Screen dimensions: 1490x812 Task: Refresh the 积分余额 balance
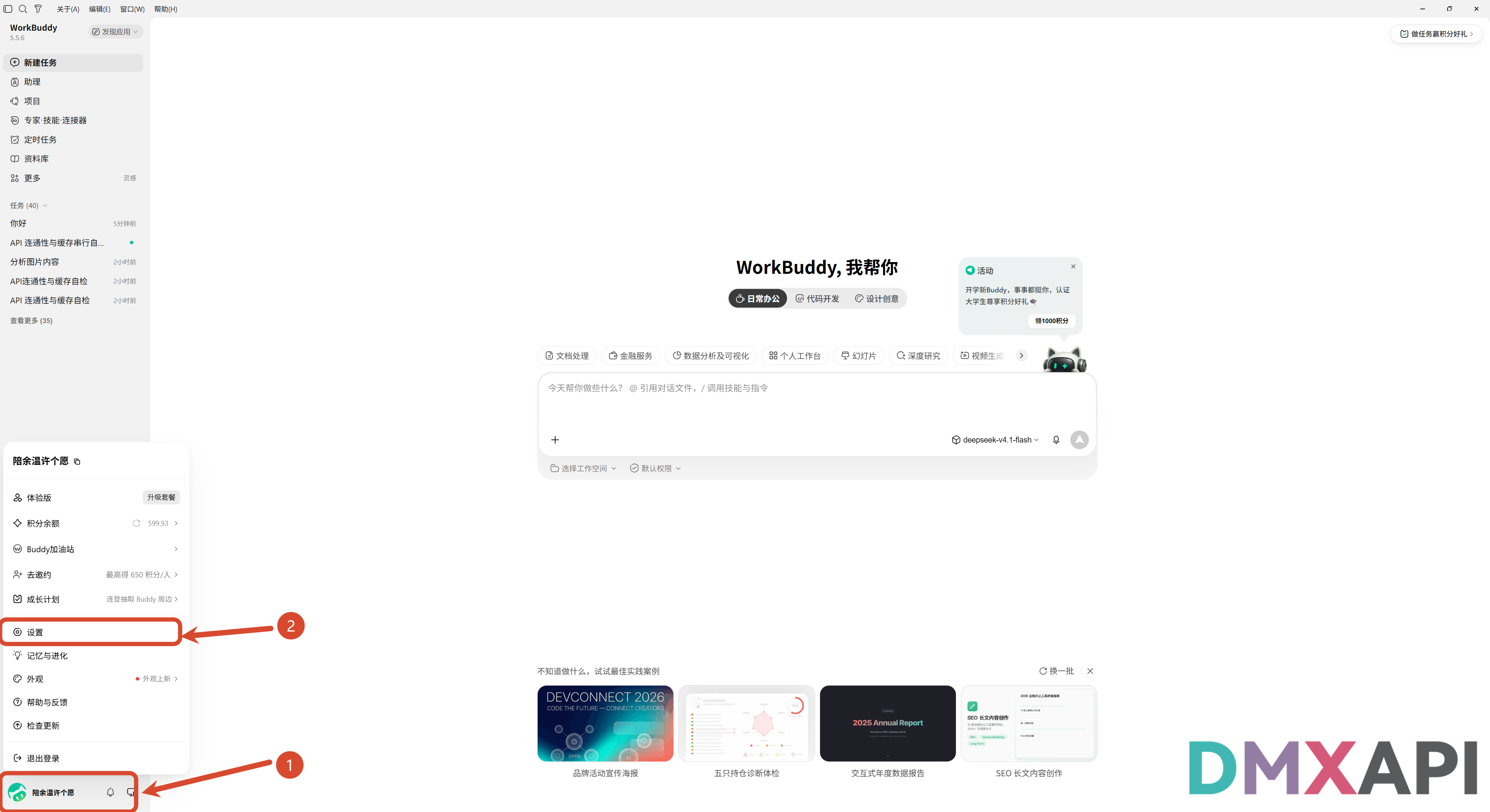[x=137, y=523]
